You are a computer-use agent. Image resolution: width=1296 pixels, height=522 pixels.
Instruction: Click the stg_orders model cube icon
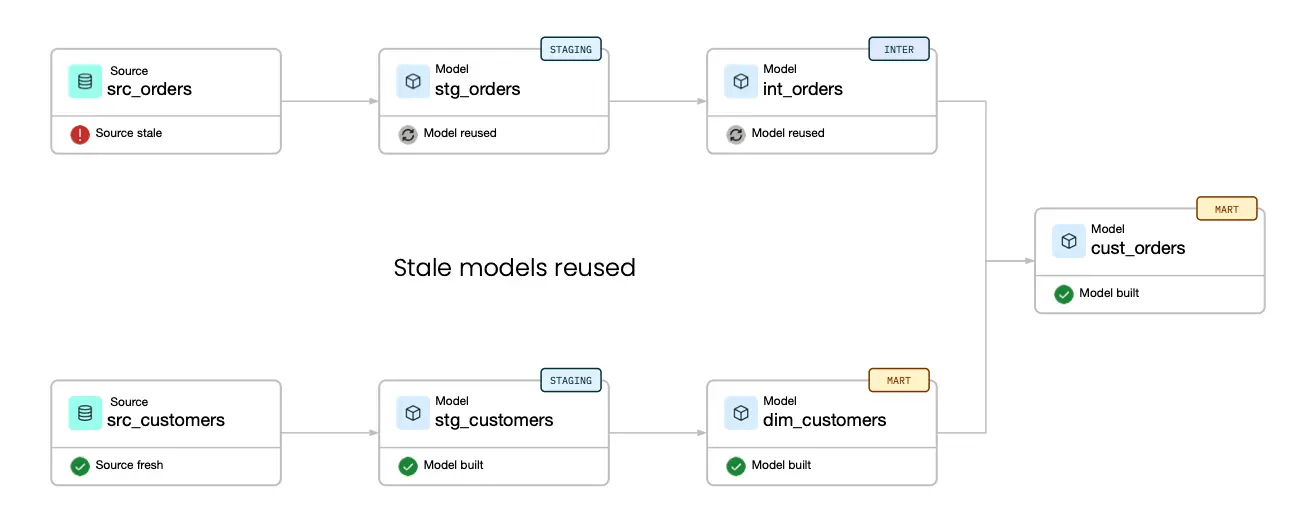pyautogui.click(x=413, y=81)
